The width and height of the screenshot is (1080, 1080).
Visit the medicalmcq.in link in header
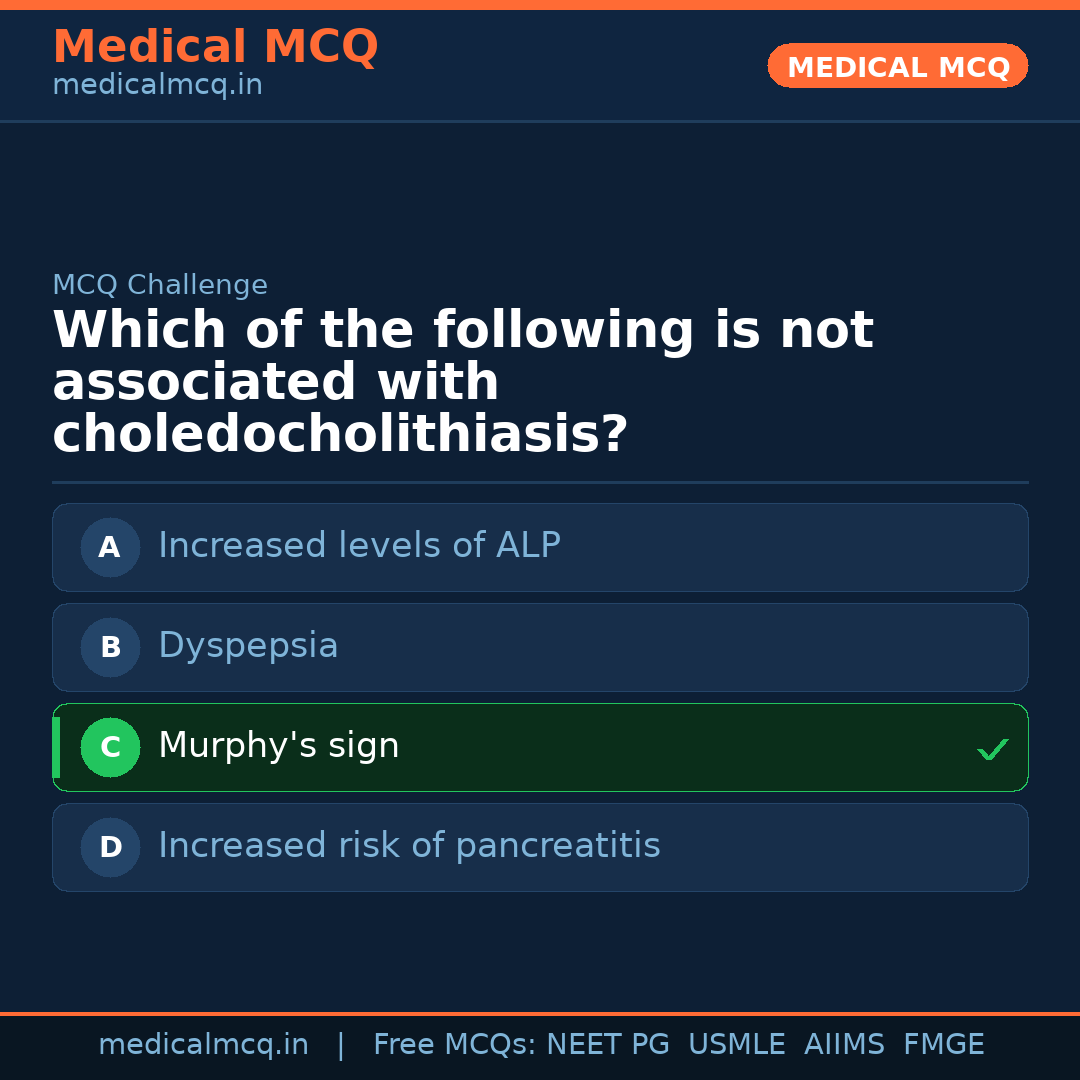[157, 84]
